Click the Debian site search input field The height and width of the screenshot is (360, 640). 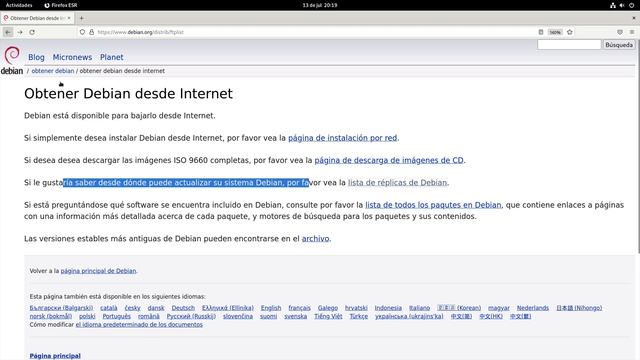pos(569,44)
